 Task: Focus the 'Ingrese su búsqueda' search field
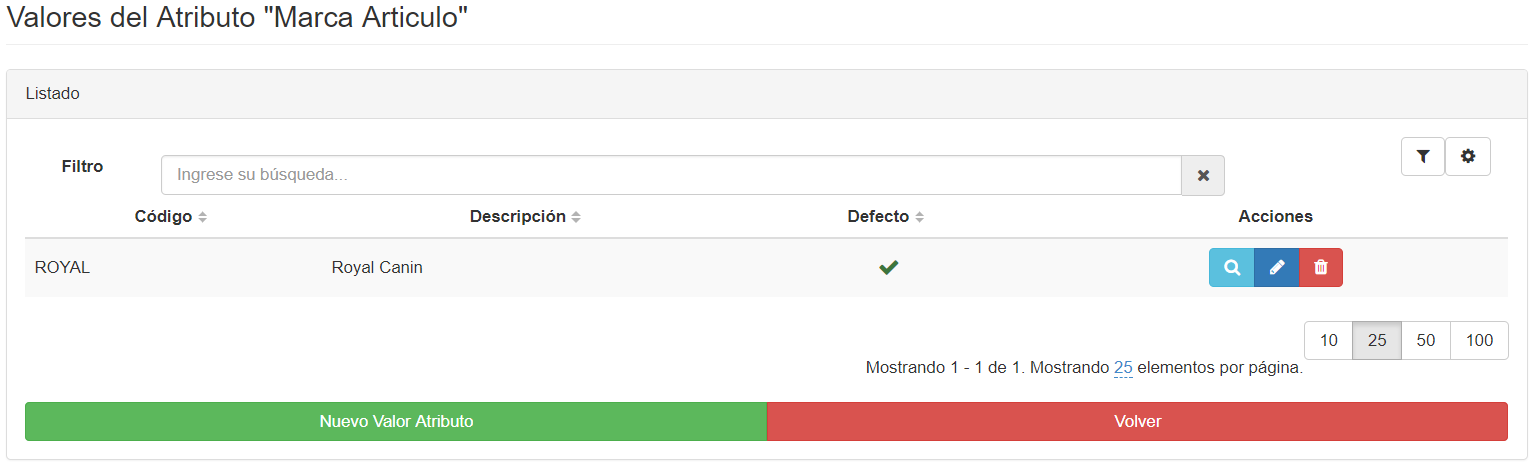[671, 175]
